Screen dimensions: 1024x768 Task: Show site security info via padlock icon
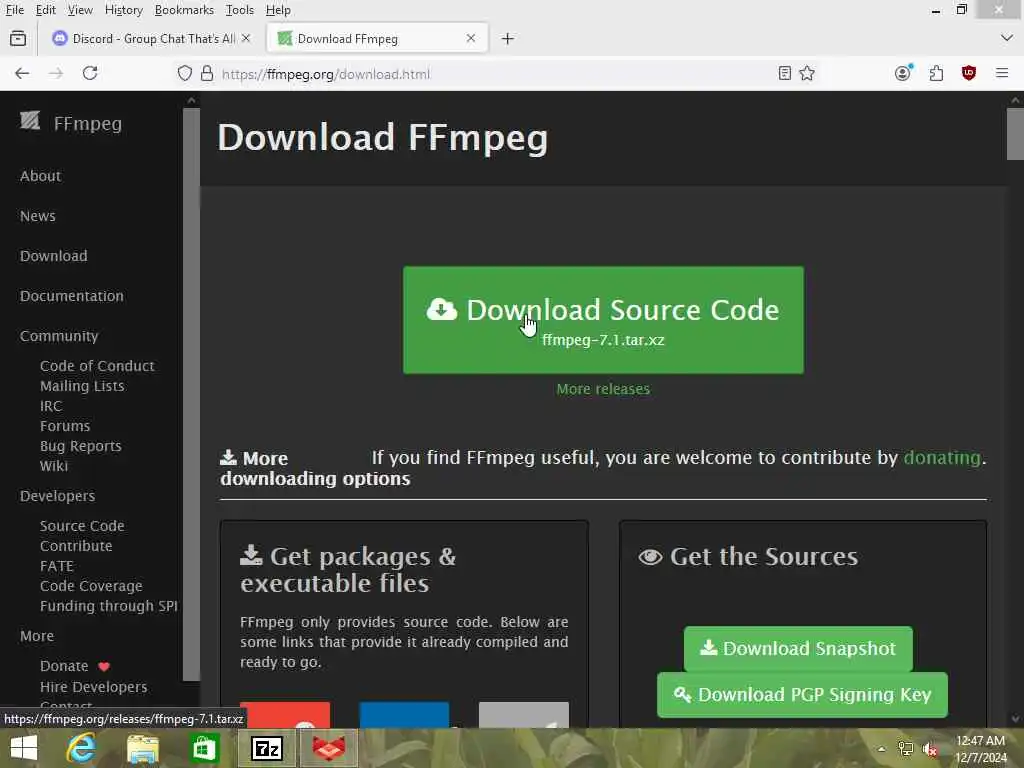point(207,73)
